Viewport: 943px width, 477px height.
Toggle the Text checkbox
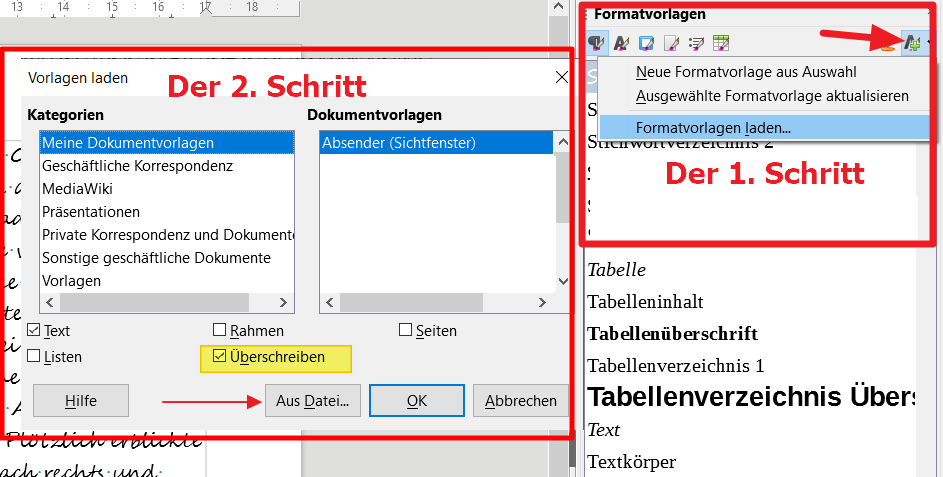point(34,330)
